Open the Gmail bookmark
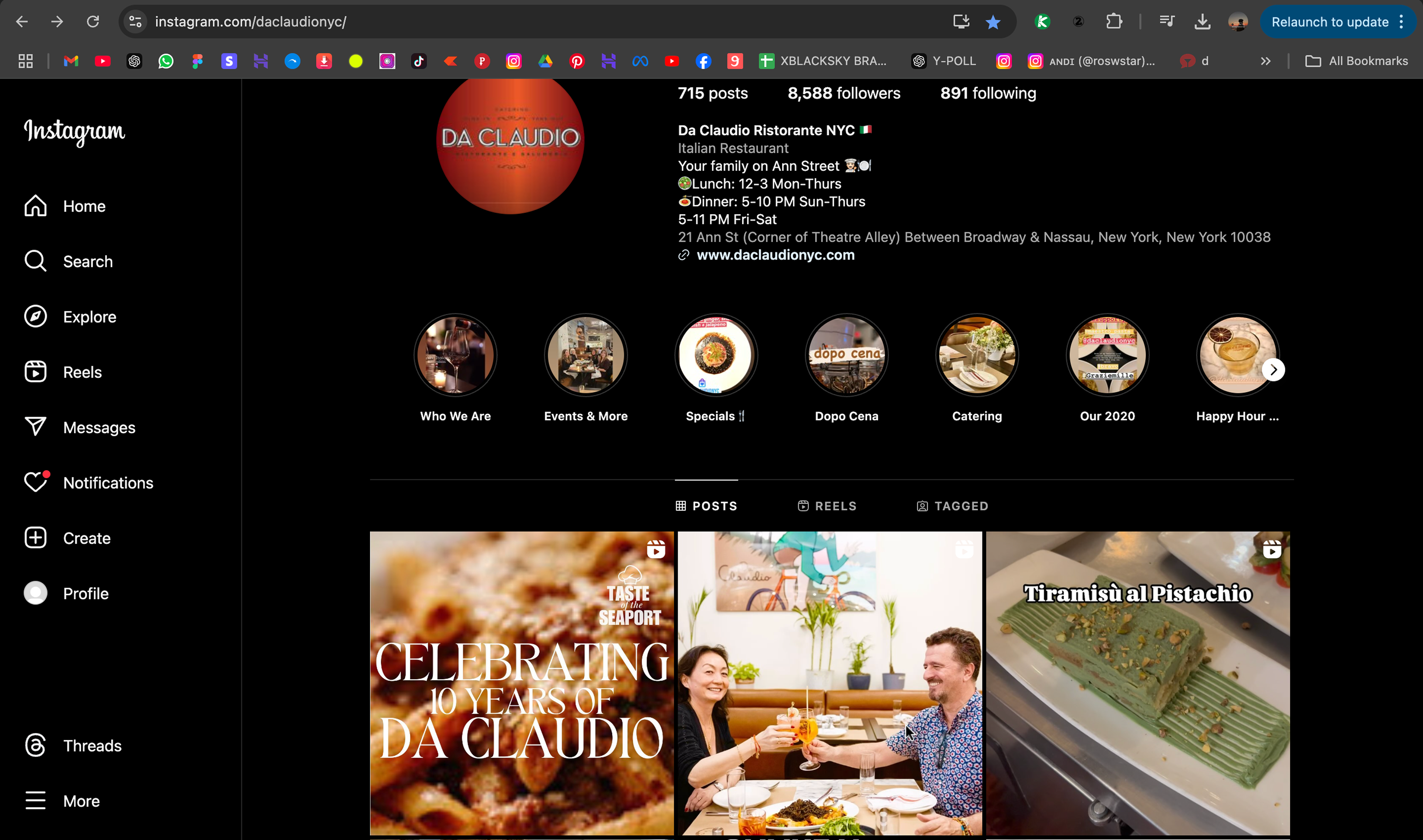 (71, 61)
